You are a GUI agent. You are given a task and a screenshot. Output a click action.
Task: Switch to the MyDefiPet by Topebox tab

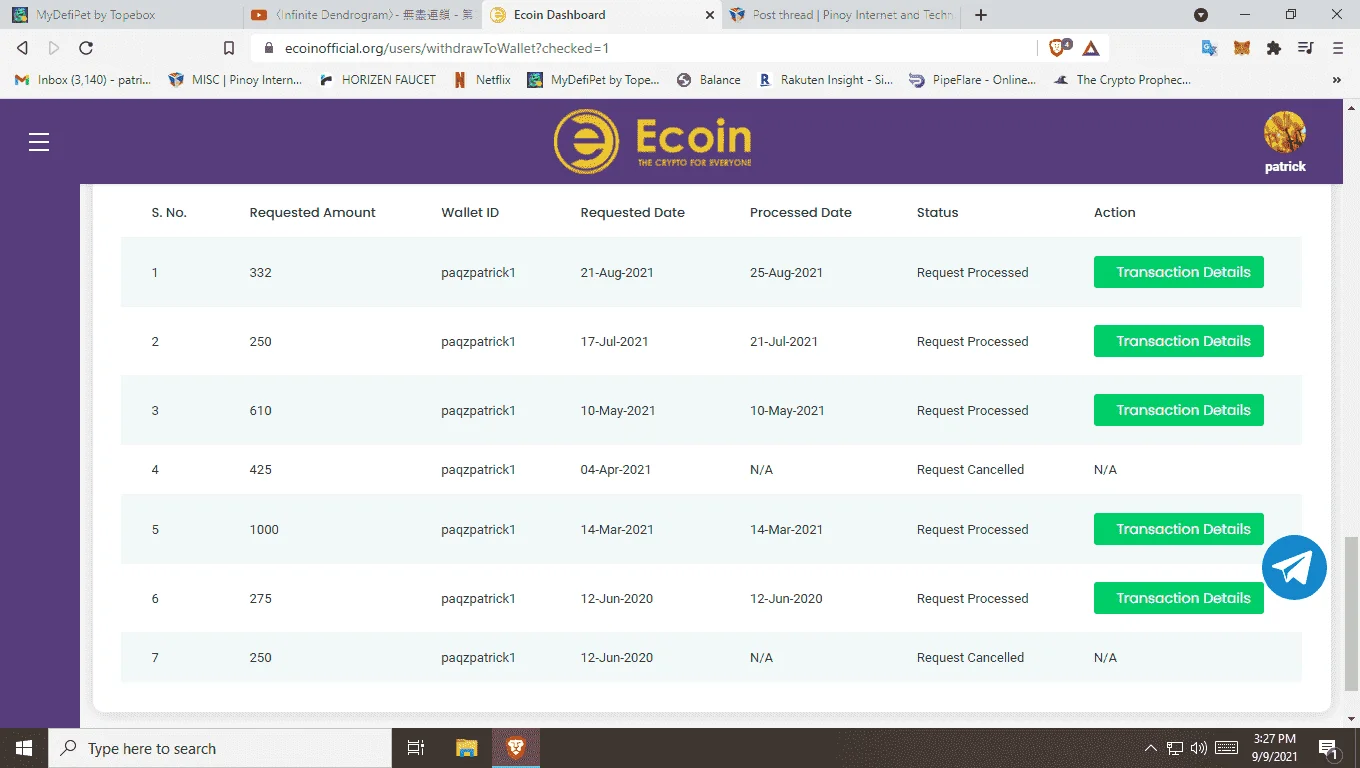point(121,15)
